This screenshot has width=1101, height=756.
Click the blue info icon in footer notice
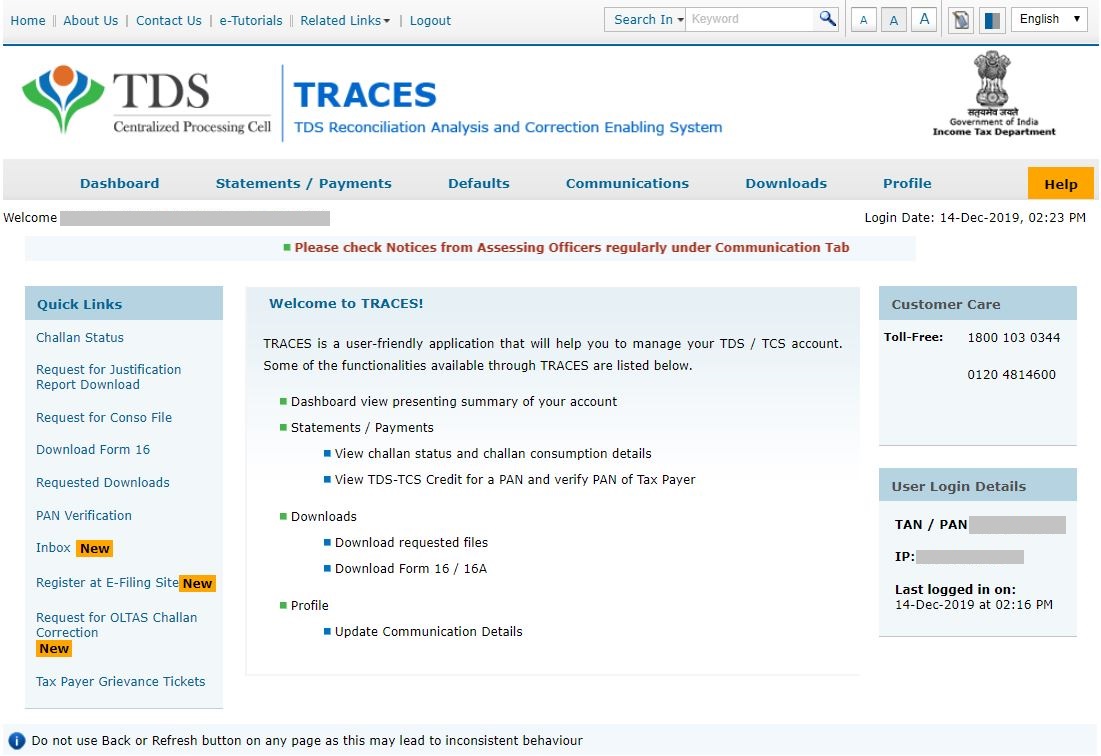tap(17, 741)
